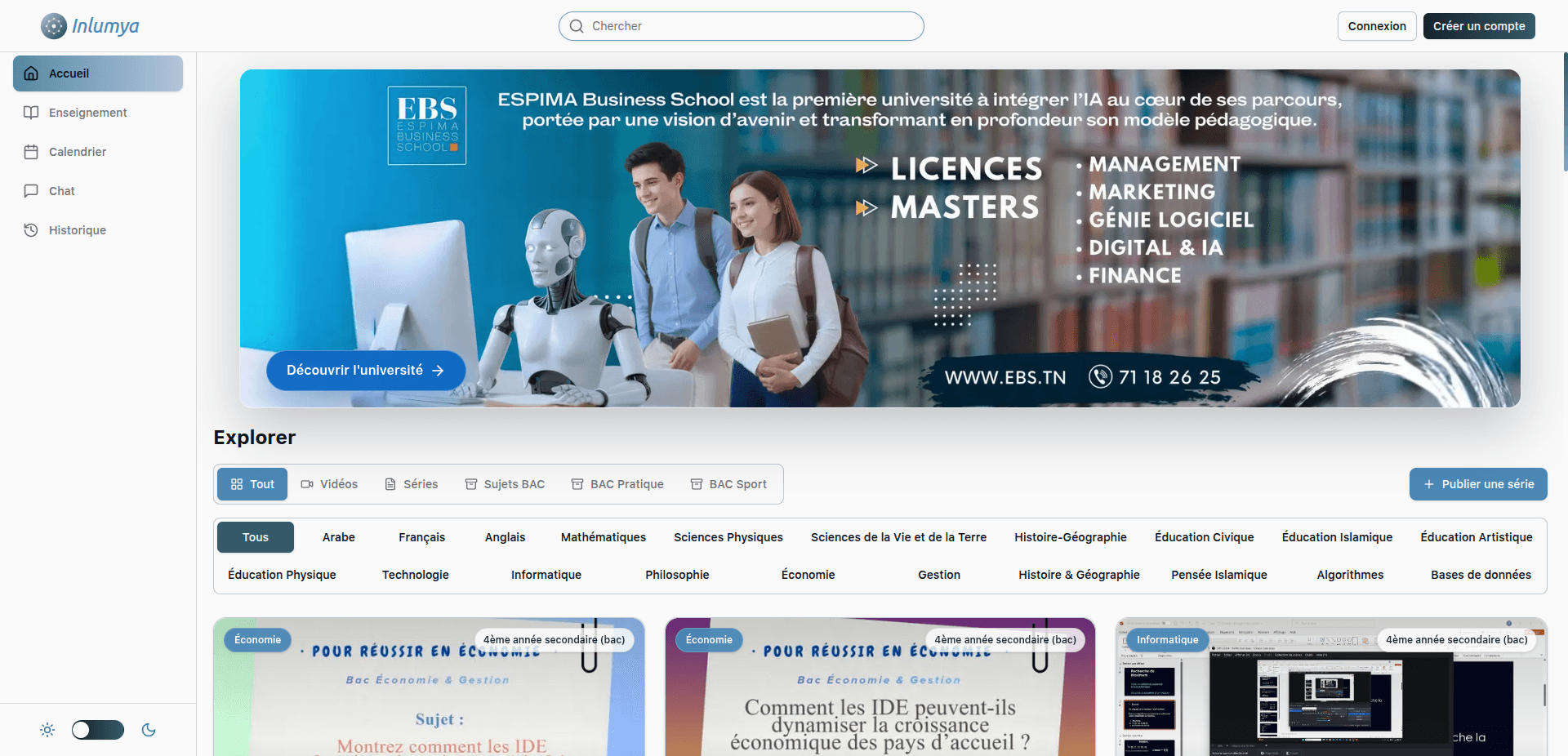
Task: Filter by Gestion subject
Action: click(939, 575)
